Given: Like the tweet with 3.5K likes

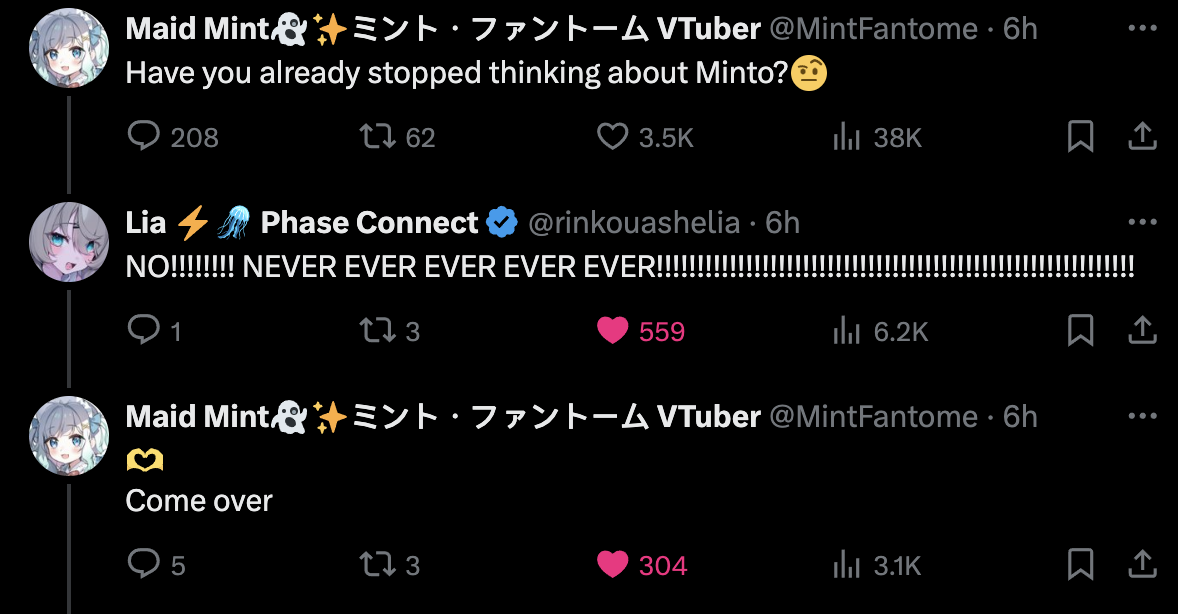Looking at the screenshot, I should tap(612, 136).
